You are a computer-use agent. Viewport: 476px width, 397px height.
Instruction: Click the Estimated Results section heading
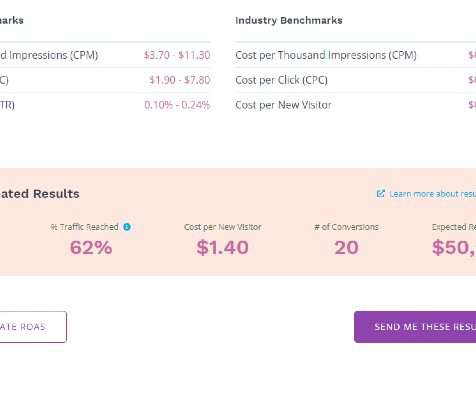pos(40,194)
